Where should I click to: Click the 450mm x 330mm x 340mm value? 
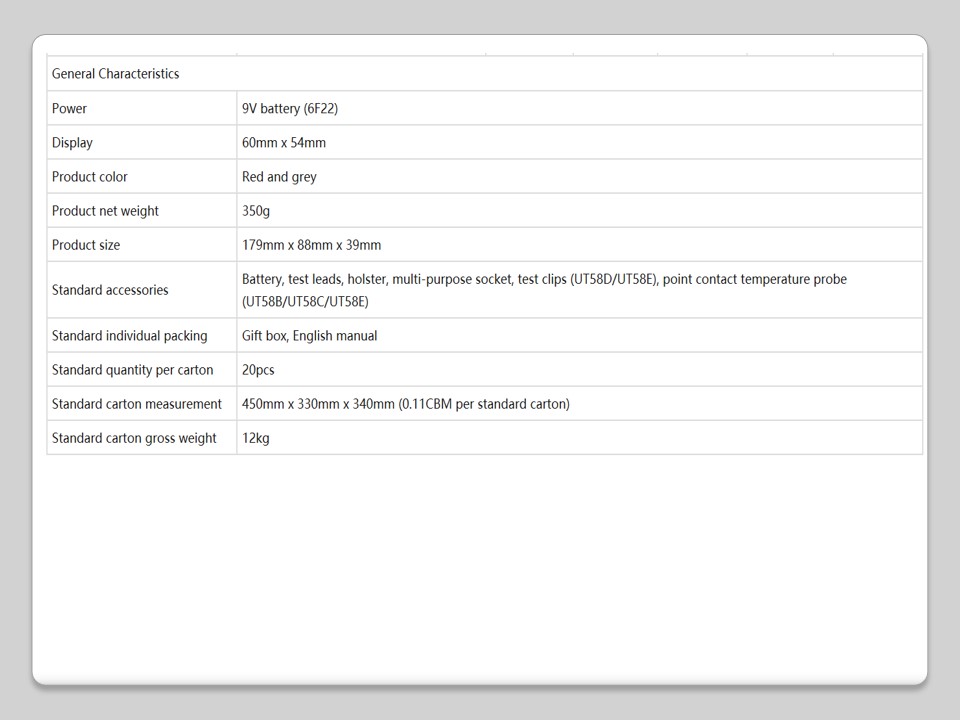pos(406,404)
